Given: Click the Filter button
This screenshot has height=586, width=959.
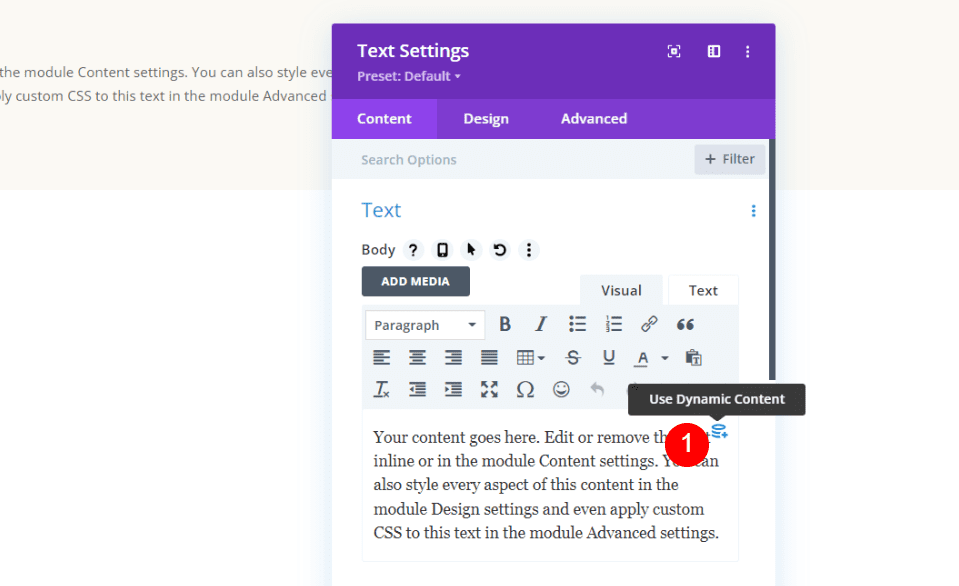Looking at the screenshot, I should [x=730, y=159].
